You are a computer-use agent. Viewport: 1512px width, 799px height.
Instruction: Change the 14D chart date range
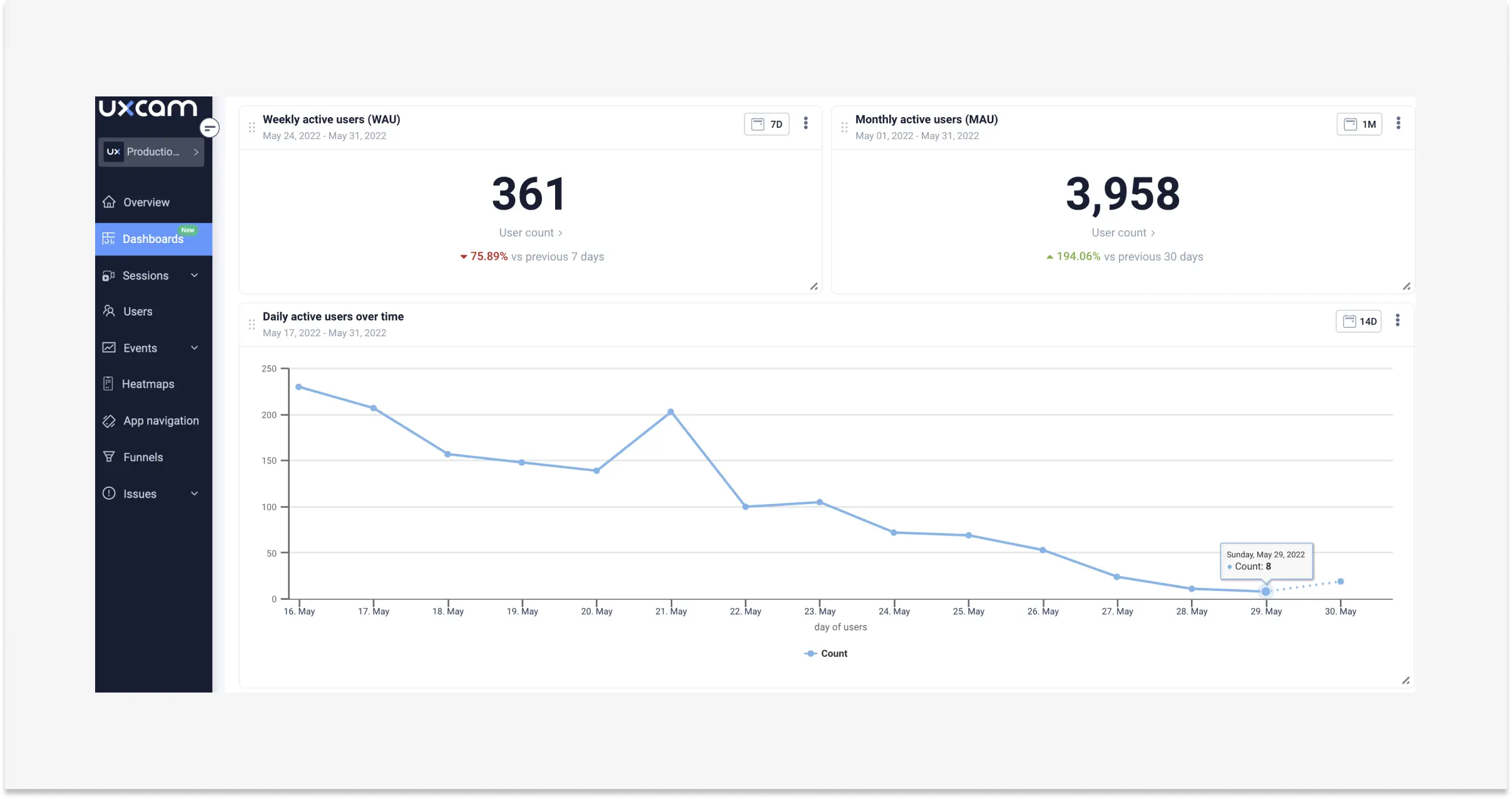pos(1359,321)
